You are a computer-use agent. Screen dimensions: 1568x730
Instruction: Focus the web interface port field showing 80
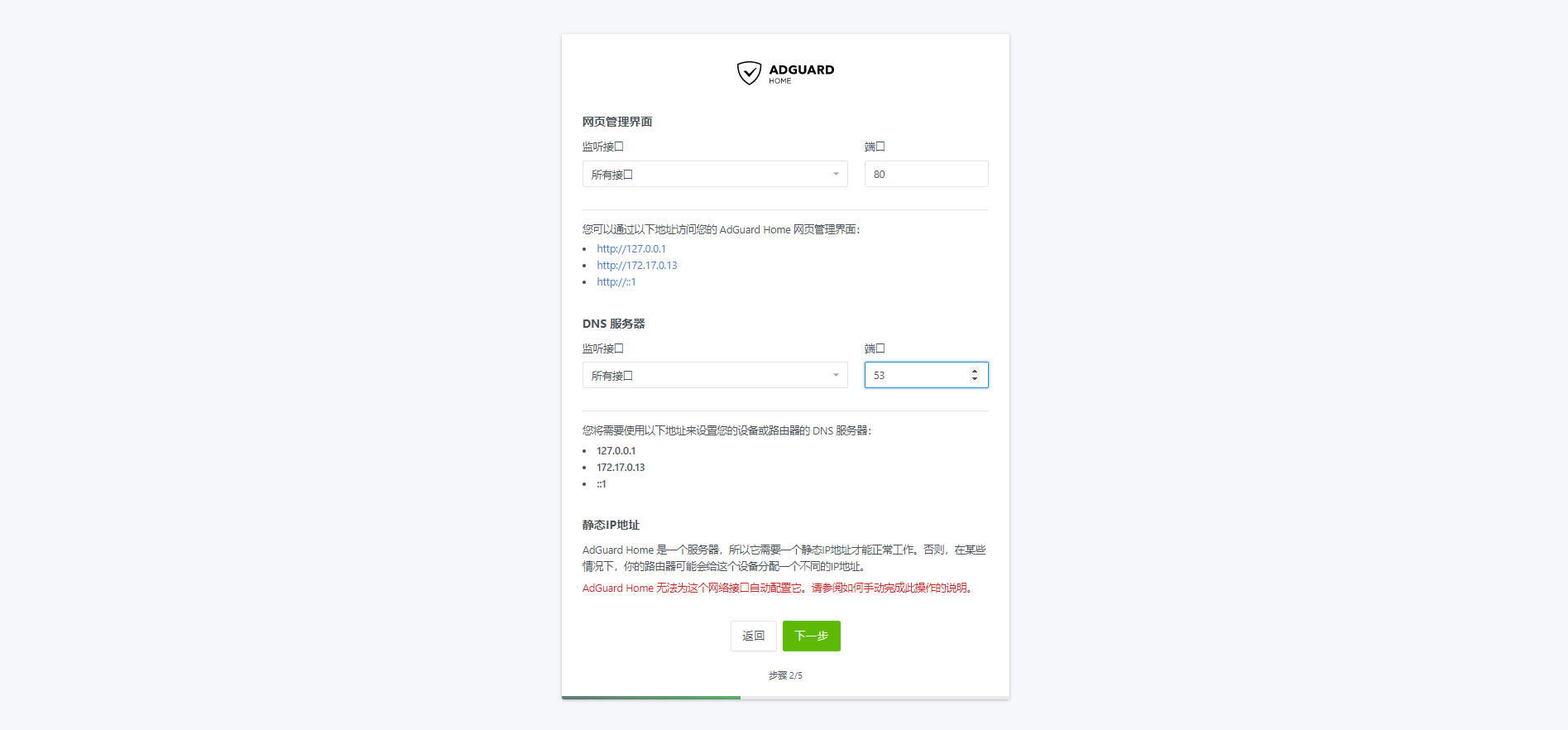(926, 174)
